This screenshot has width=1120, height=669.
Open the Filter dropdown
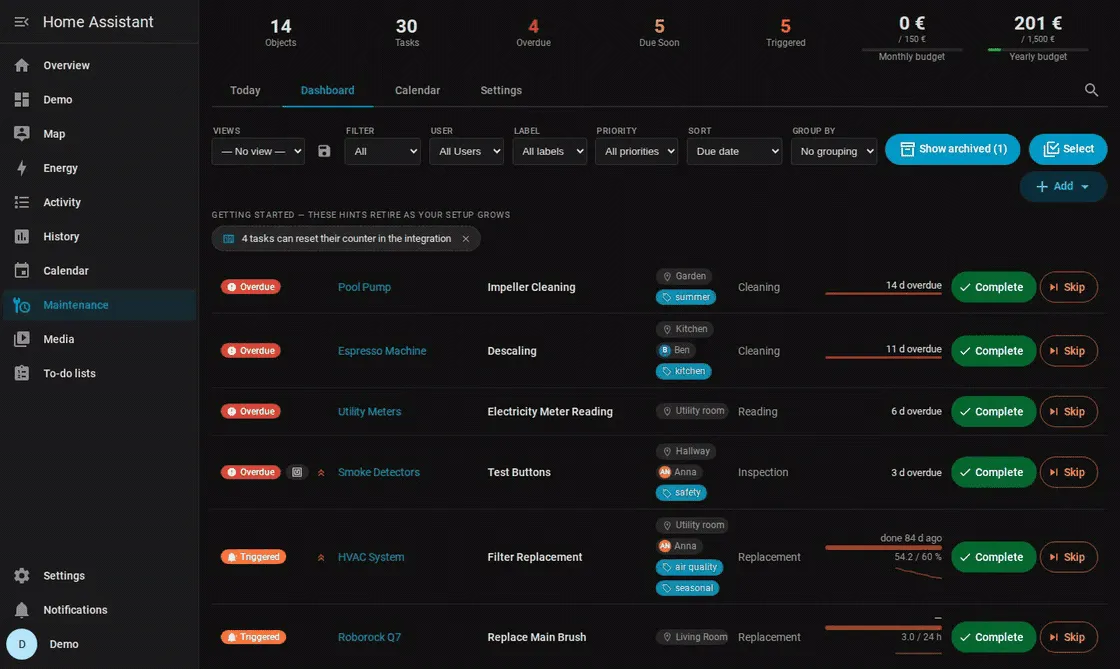coord(382,151)
